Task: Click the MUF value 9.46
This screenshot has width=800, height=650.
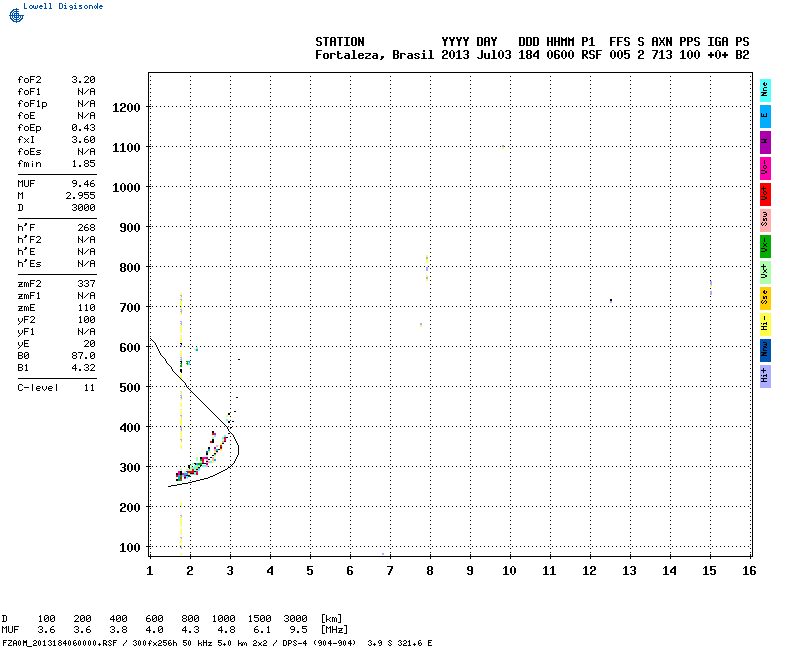Action: (x=83, y=184)
